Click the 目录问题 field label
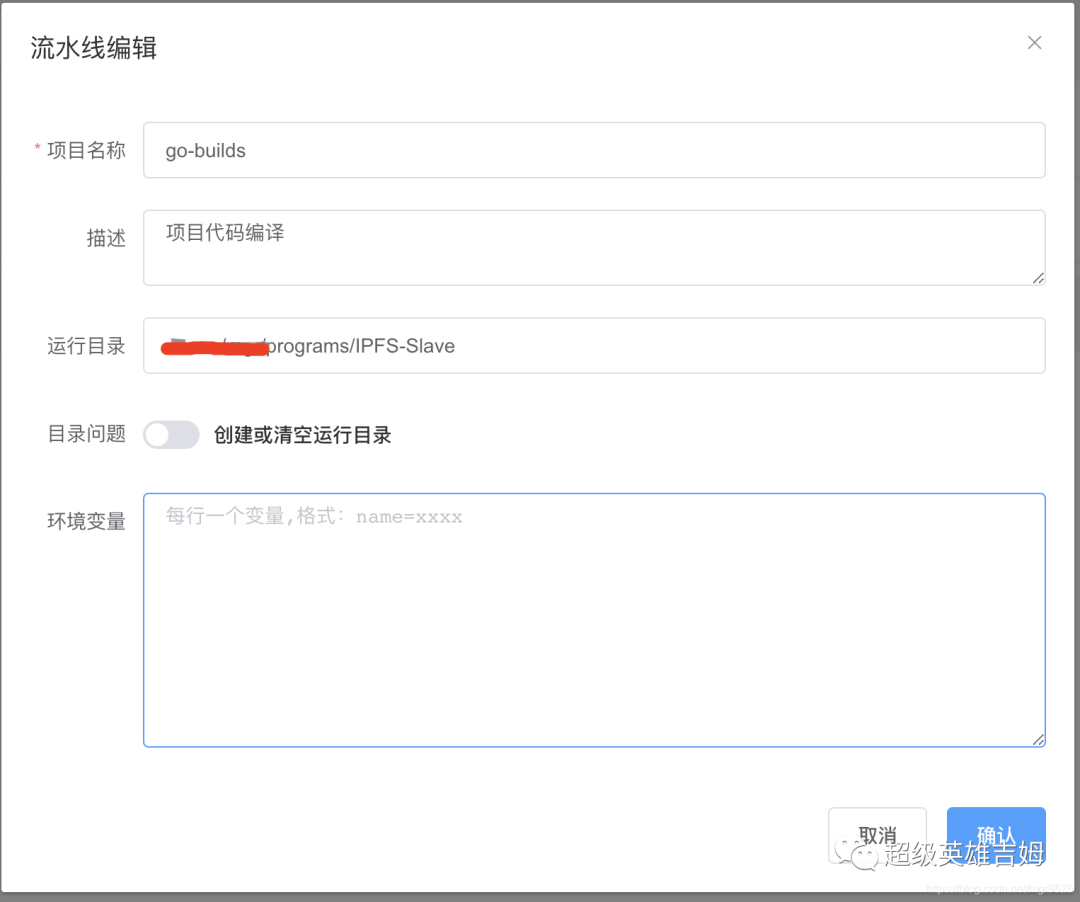This screenshot has width=1080, height=902. 86,434
